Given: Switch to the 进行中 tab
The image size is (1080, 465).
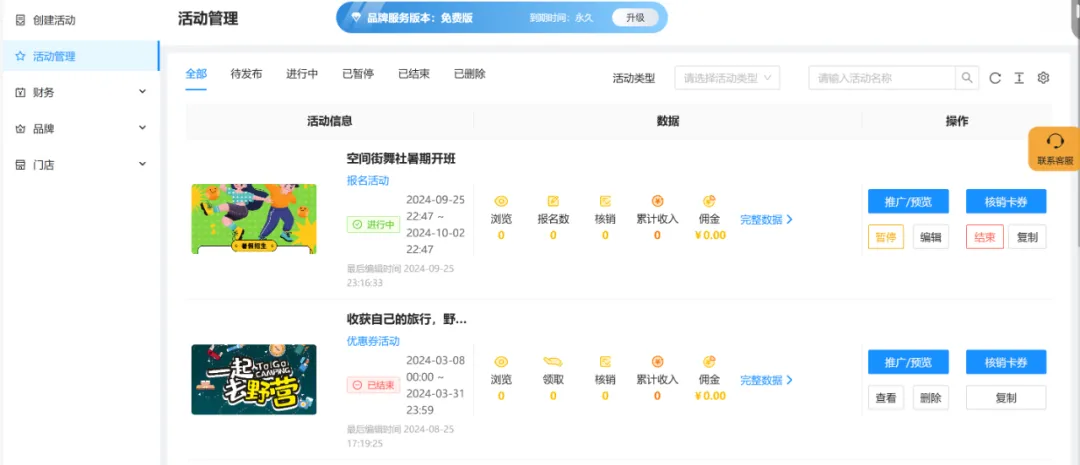Looking at the screenshot, I should tap(302, 74).
